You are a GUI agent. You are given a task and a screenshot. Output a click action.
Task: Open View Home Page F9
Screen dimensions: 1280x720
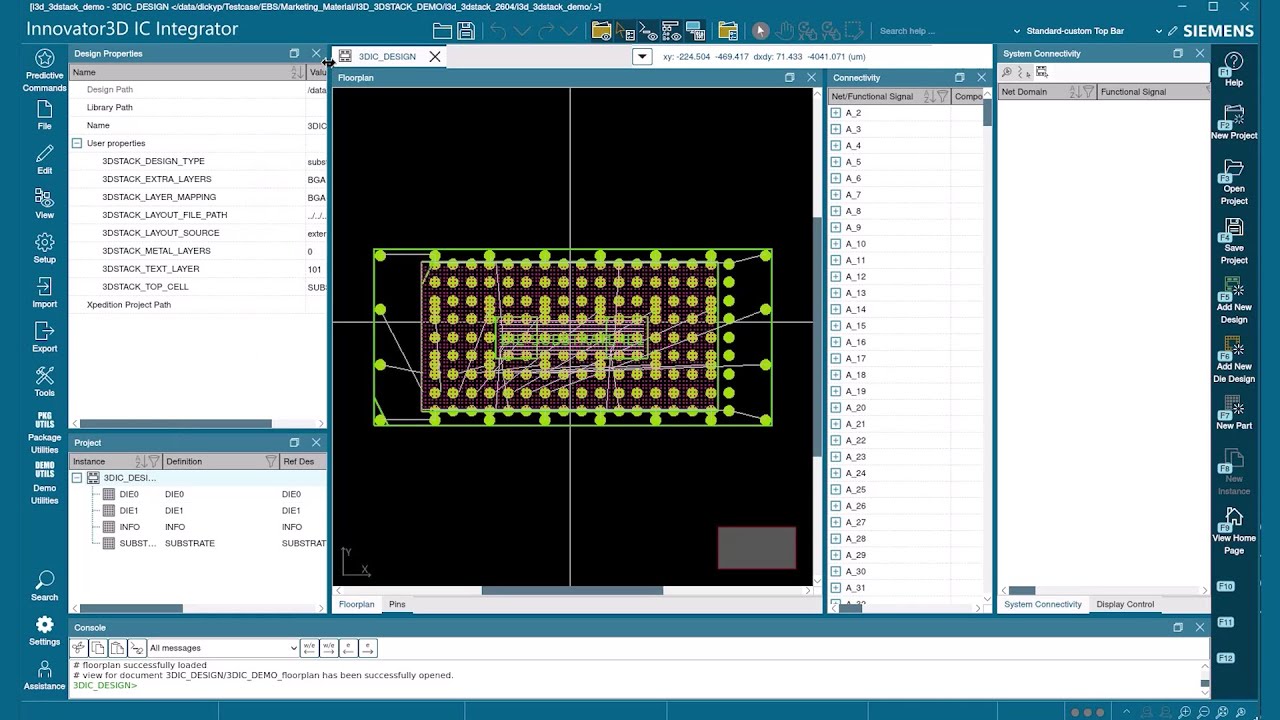(x=1234, y=531)
